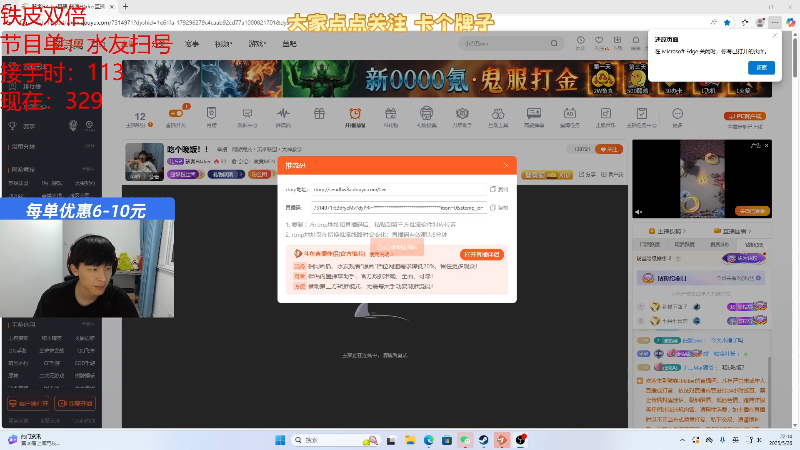Close the orange stream code dialog
This screenshot has width=800, height=450.
(x=506, y=165)
